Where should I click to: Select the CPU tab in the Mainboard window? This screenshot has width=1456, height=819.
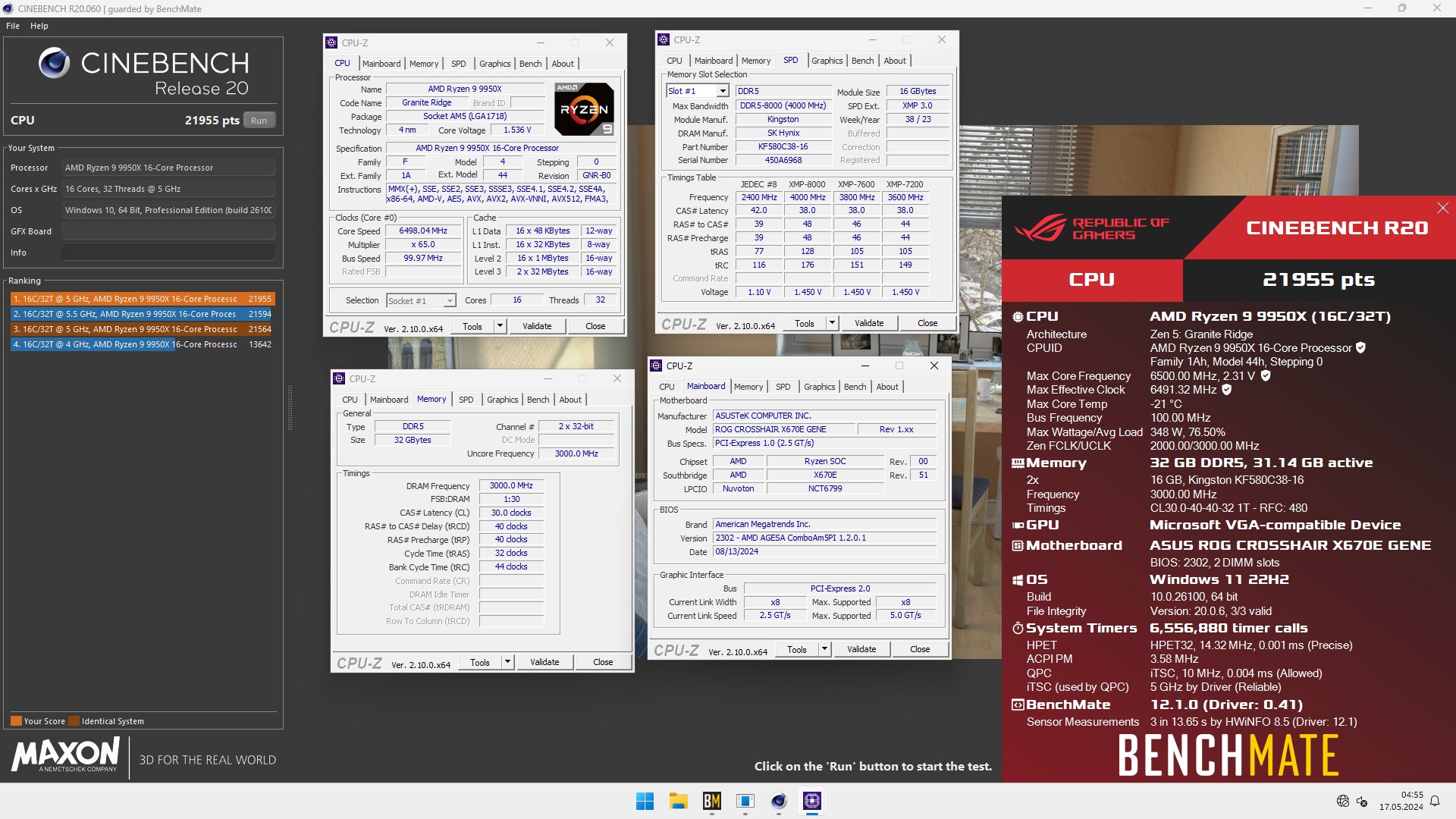point(667,387)
